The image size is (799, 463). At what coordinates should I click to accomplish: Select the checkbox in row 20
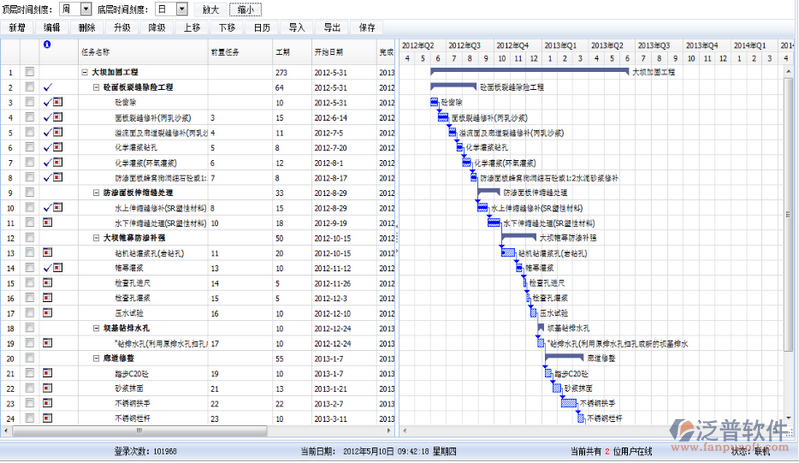coord(29,358)
